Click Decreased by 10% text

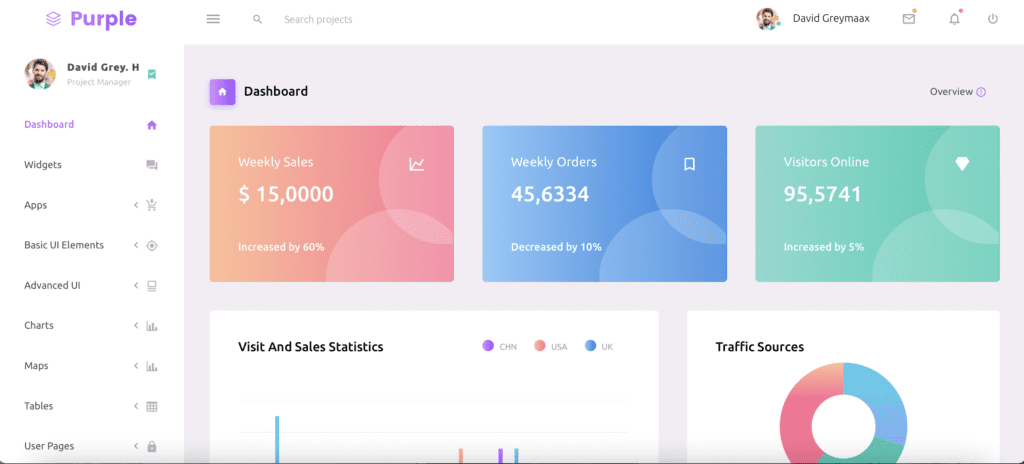(556, 247)
